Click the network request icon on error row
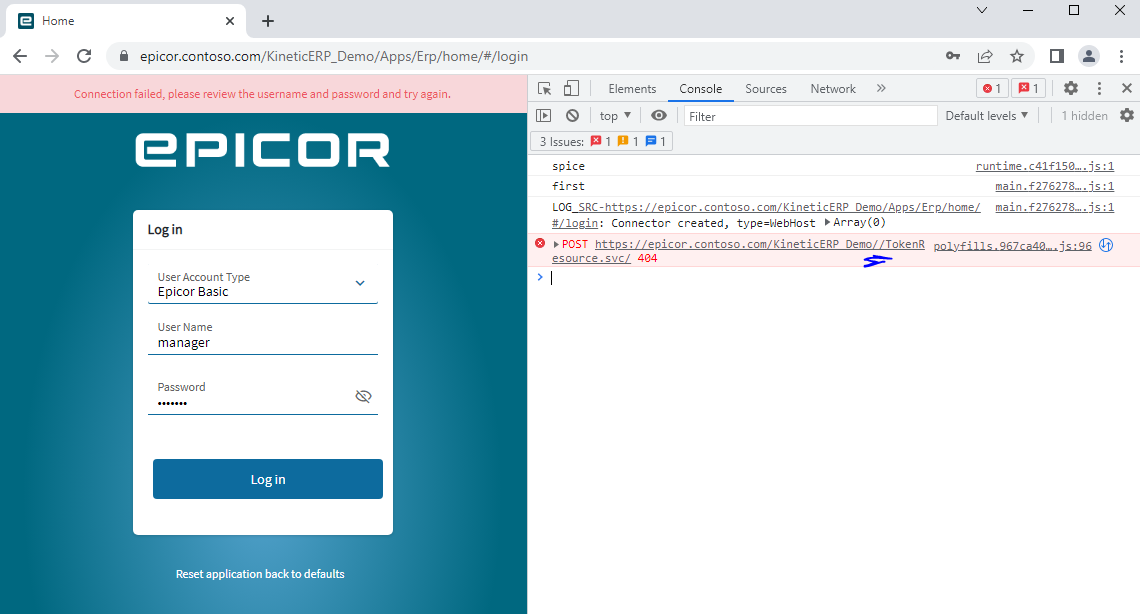The image size is (1140, 614). [1106, 245]
